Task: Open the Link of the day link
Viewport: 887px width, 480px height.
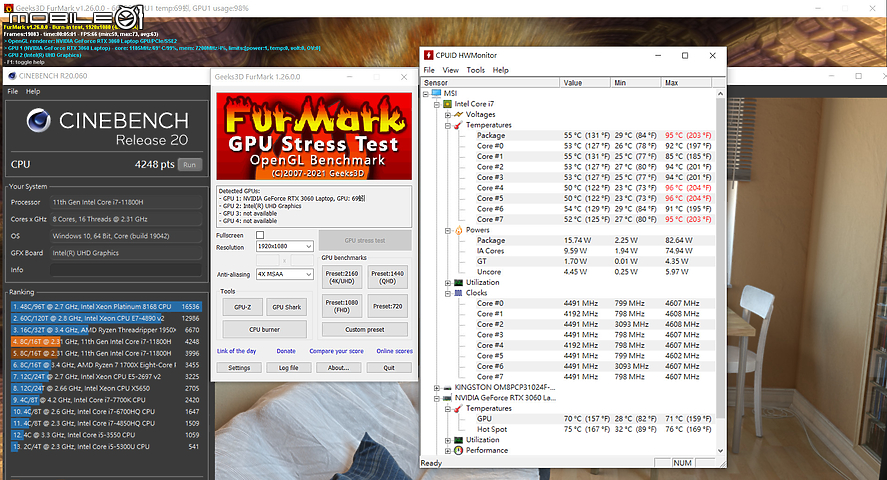Action: (236, 351)
